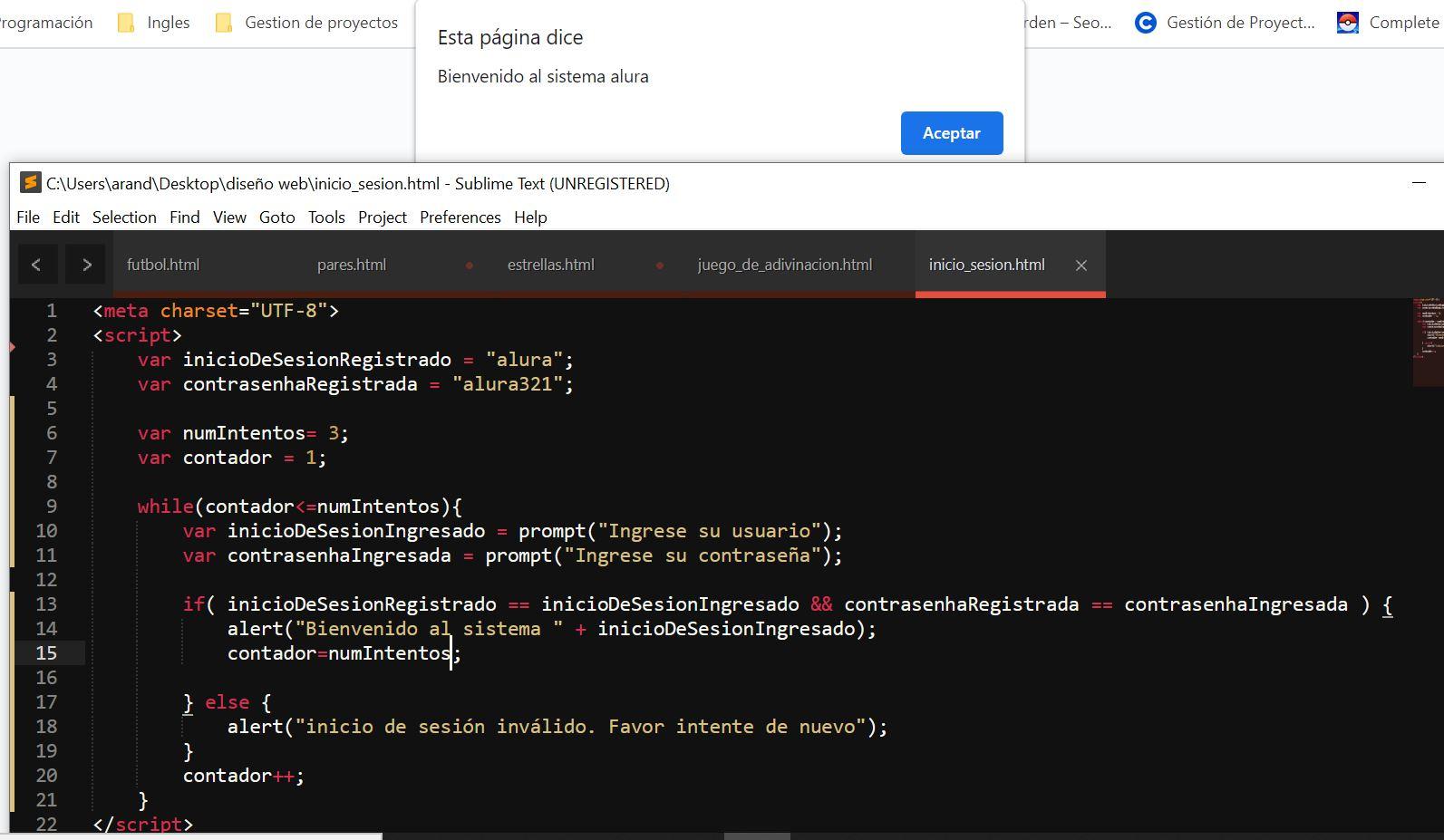Open the Ingles bookmark folder
This screenshot has width=1444, height=840.
[x=154, y=23]
